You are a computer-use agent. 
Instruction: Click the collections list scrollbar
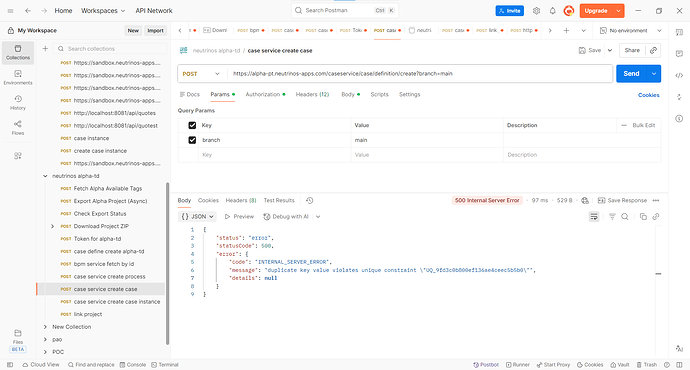(x=167, y=264)
